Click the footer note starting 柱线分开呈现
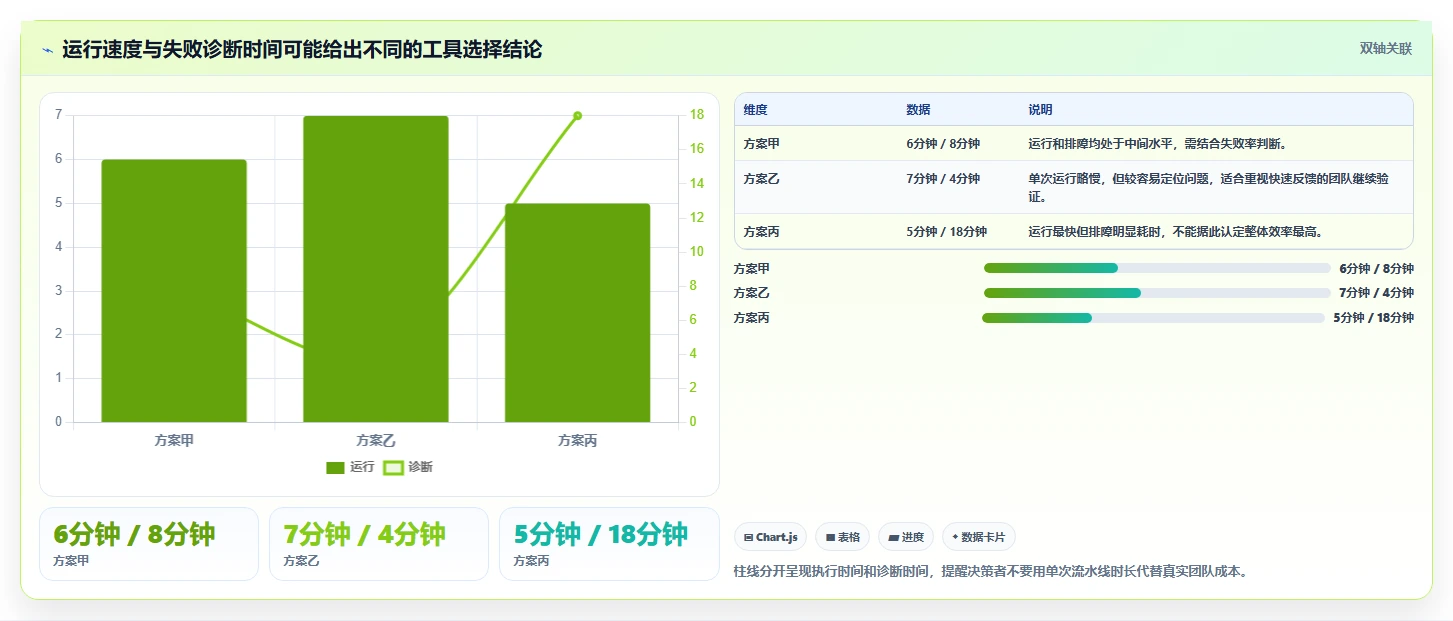Image resolution: width=1453 pixels, height=621 pixels. (x=991, y=572)
